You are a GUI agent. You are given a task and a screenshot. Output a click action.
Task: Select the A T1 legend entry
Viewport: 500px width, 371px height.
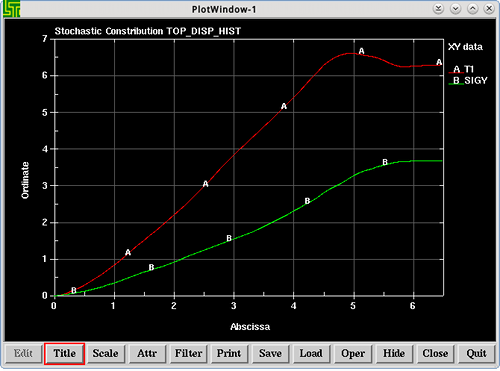pos(462,69)
